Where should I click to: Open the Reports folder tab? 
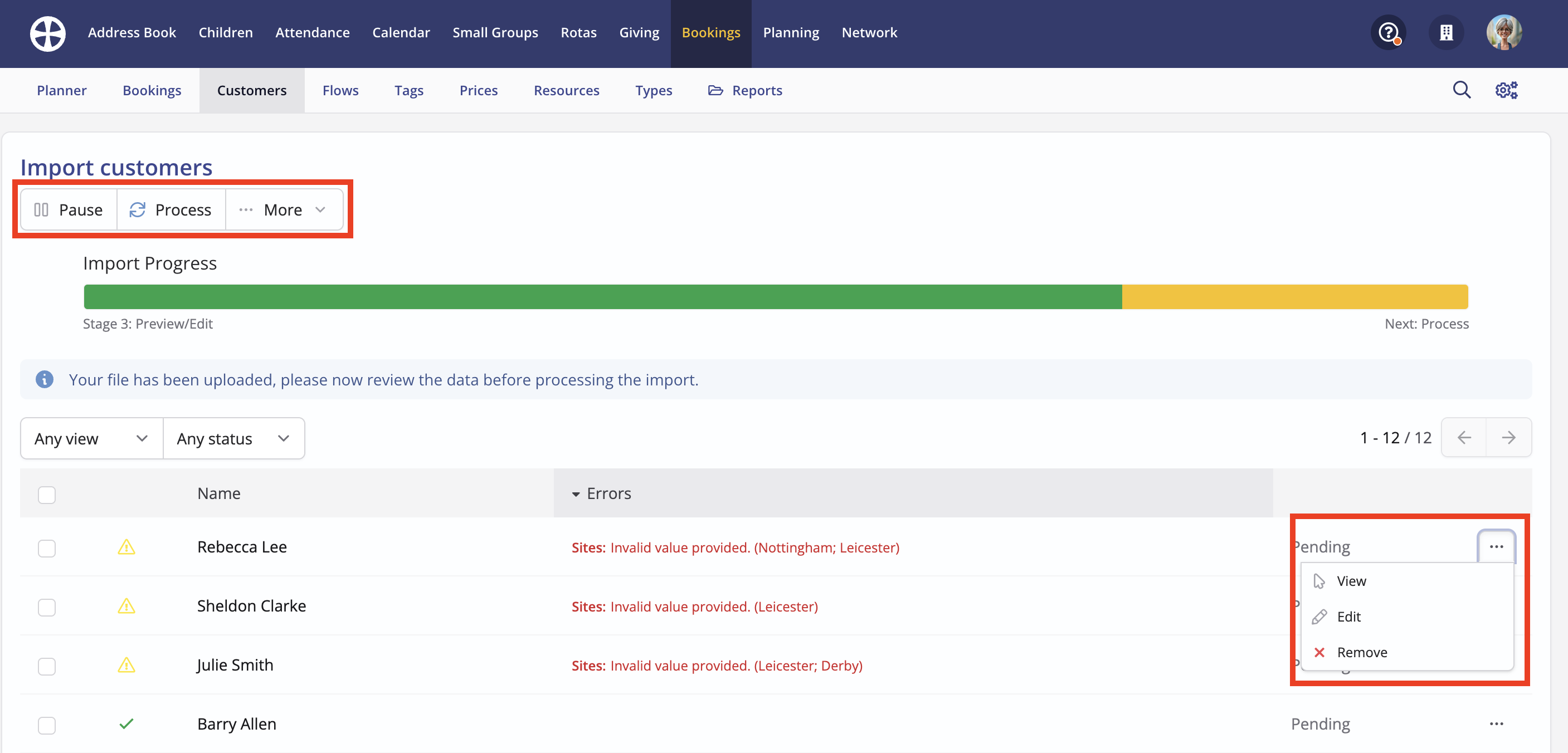(x=745, y=90)
